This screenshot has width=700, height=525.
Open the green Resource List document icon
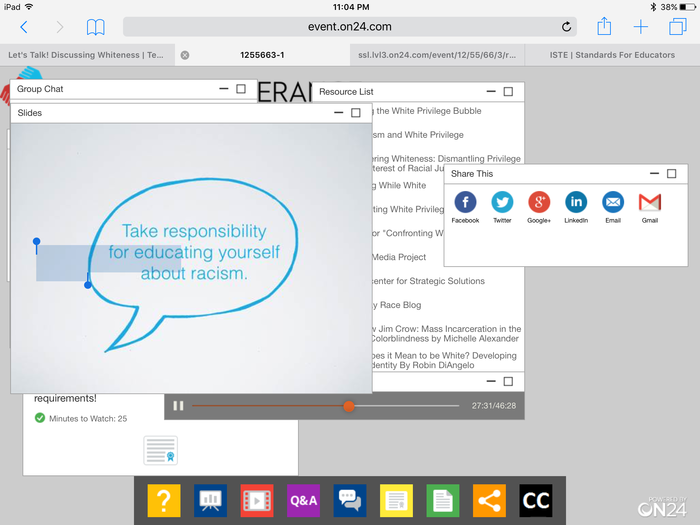click(443, 500)
